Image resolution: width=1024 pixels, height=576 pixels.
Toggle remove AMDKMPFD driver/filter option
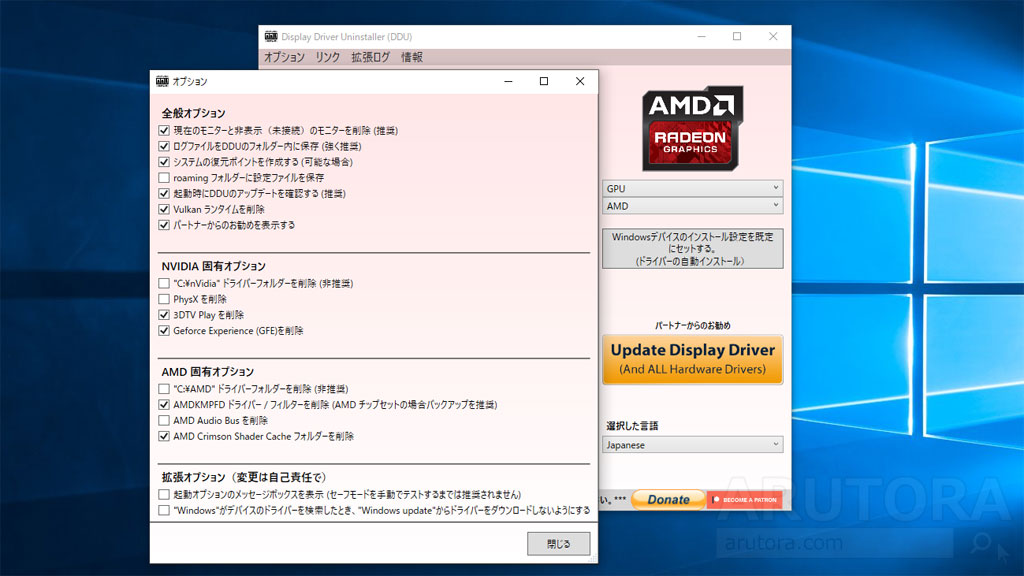click(x=164, y=405)
